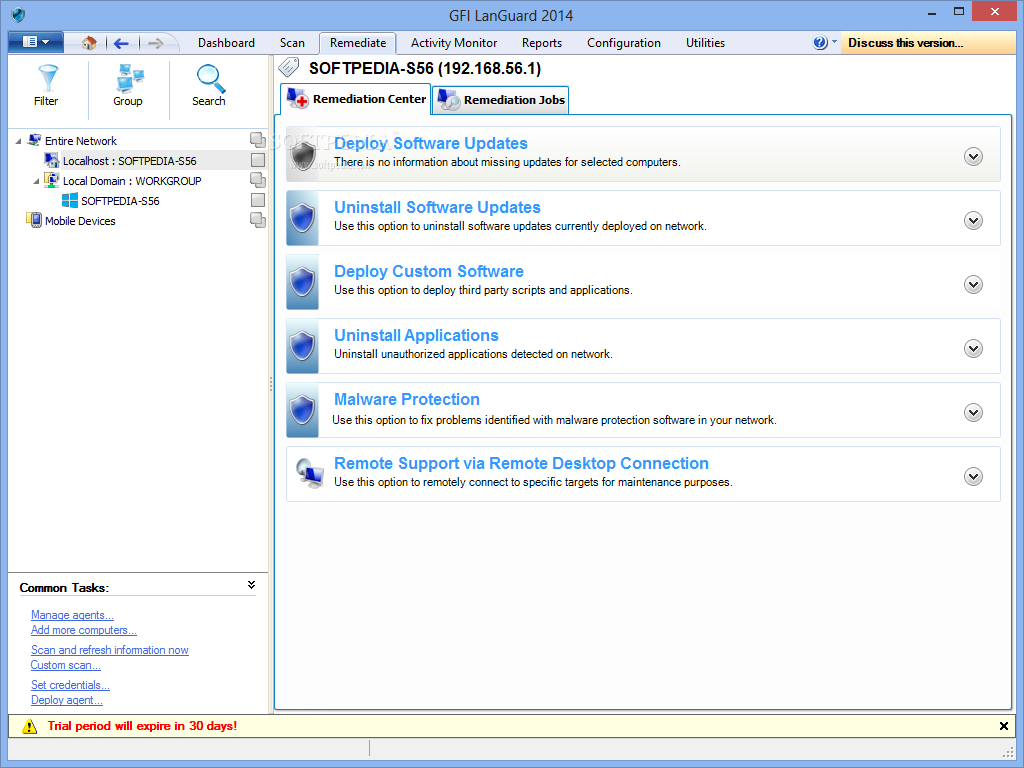
Task: Open the Dashboard tab
Action: tap(226, 42)
